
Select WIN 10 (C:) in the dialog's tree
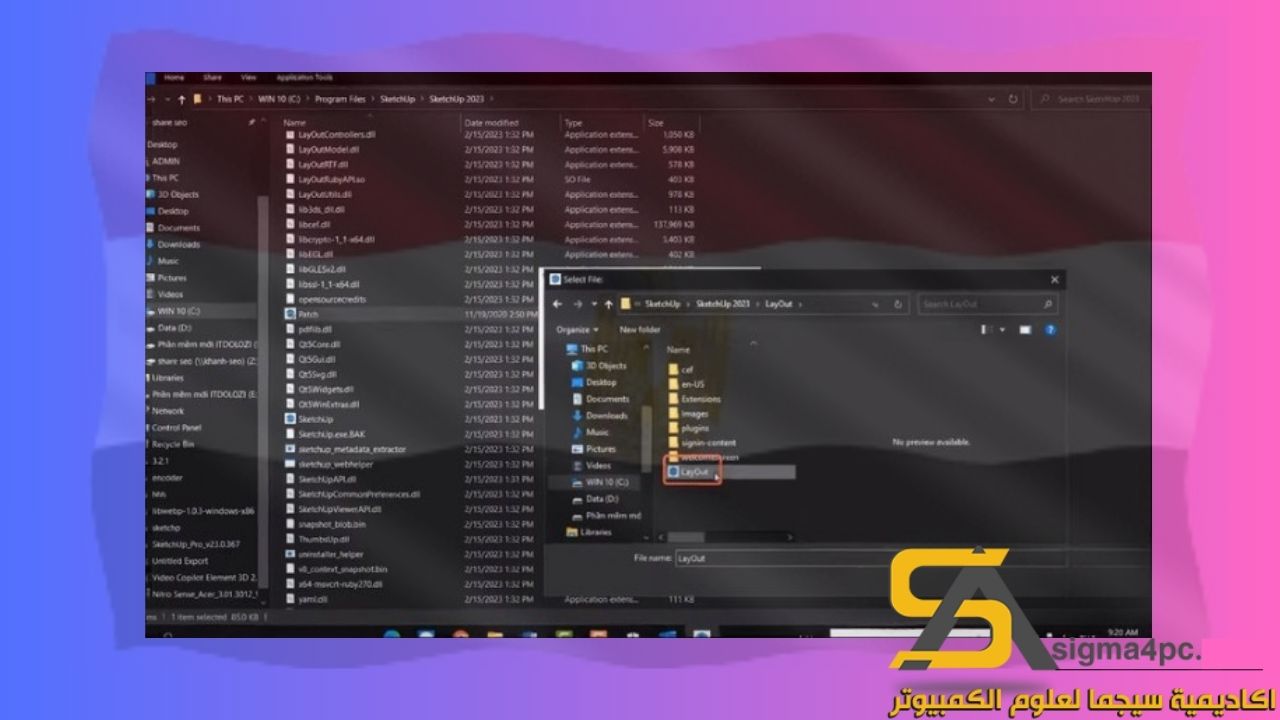[x=599, y=482]
